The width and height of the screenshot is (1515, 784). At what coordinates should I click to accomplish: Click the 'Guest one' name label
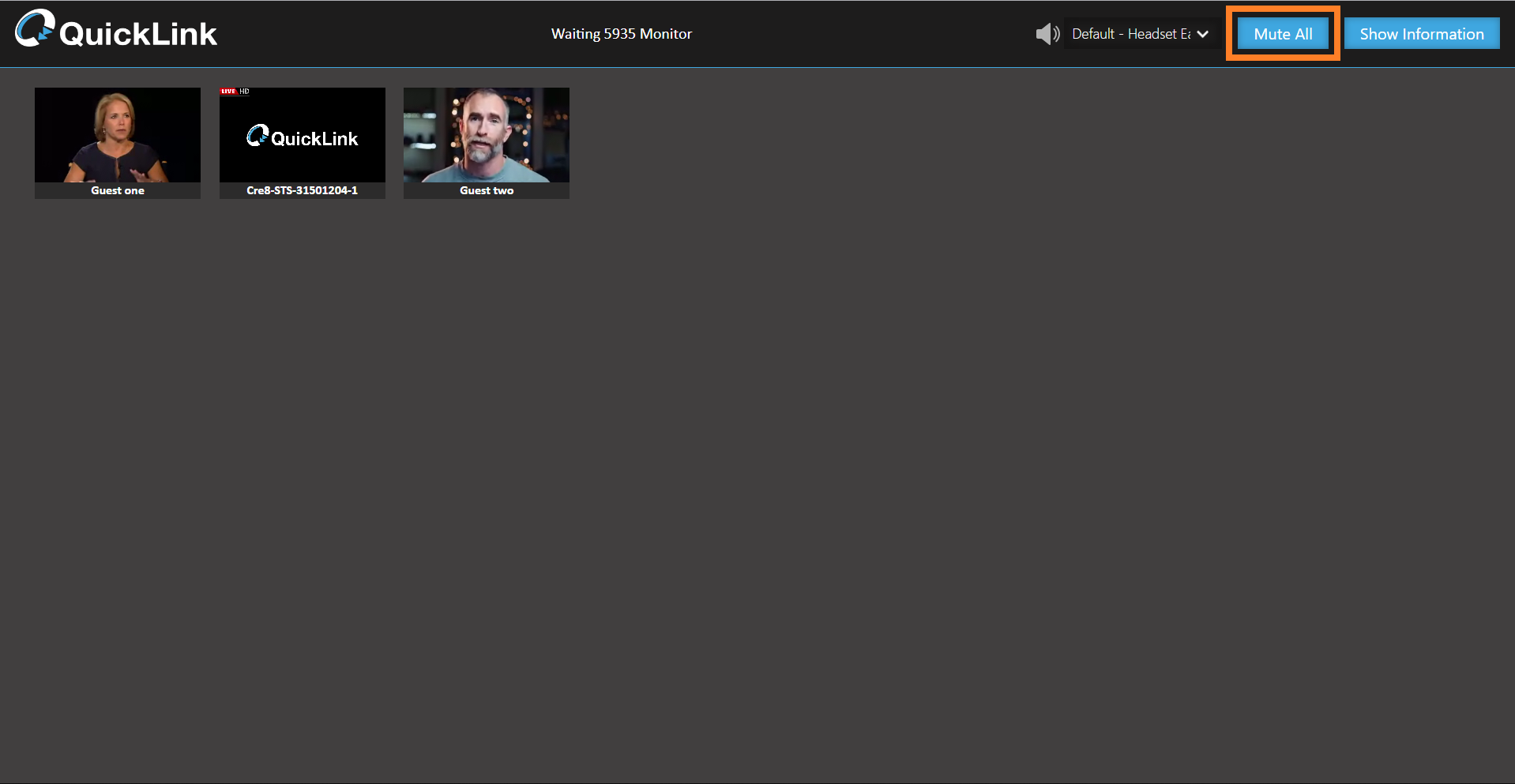[118, 190]
